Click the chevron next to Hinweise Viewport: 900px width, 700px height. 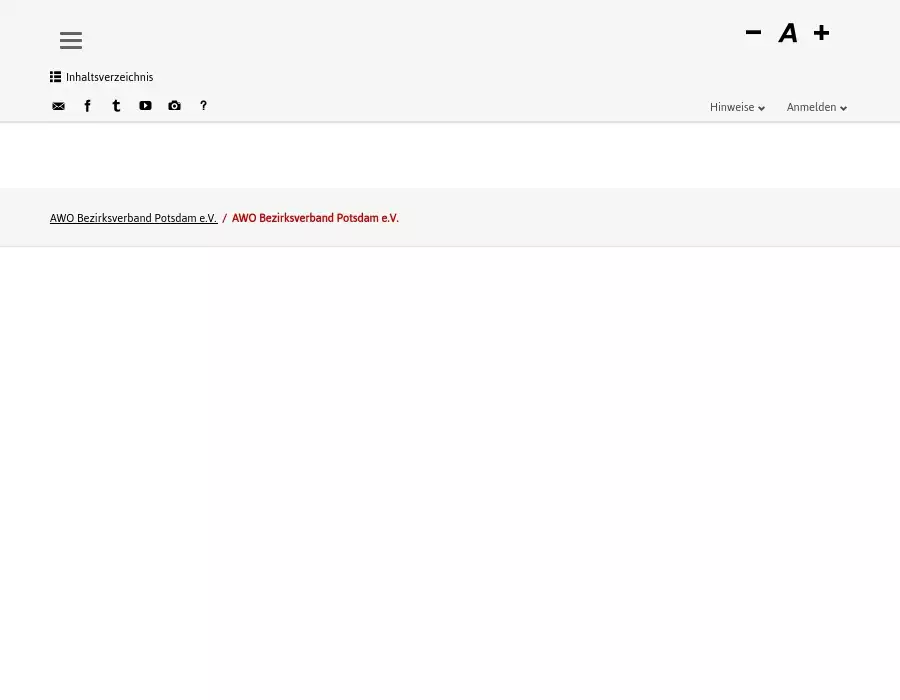[762, 109]
